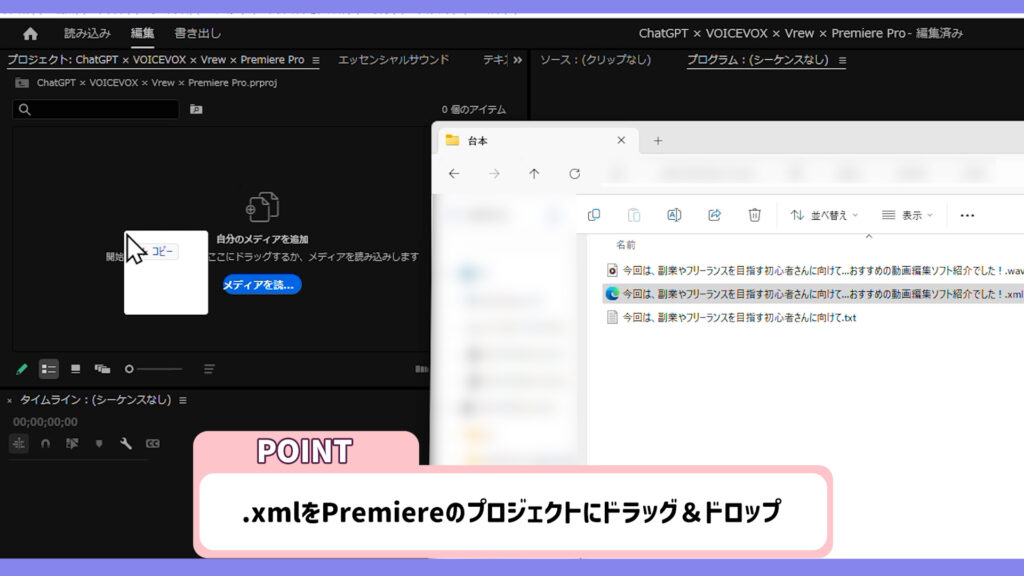Sort files by the 名前 column header
Image resolution: width=1024 pixels, height=576 pixels.
coord(626,245)
